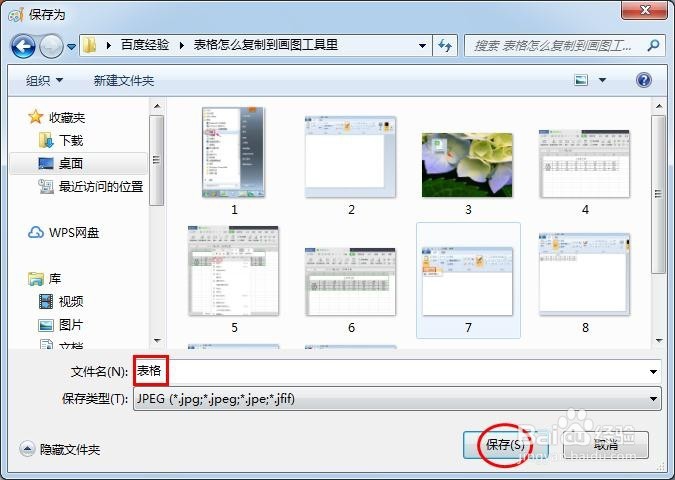Click the 保存(S) button
The image size is (675, 480).
click(505, 445)
